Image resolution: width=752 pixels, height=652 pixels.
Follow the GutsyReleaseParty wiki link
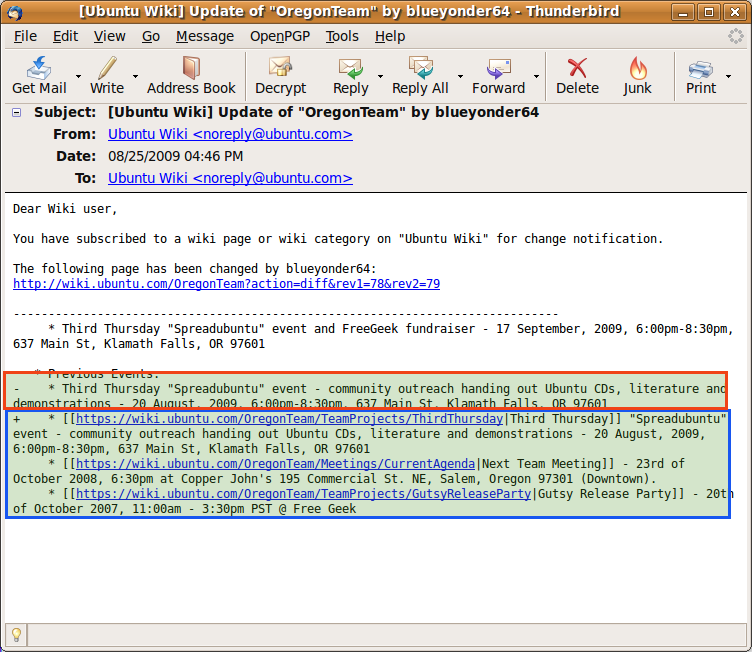[x=303, y=494]
